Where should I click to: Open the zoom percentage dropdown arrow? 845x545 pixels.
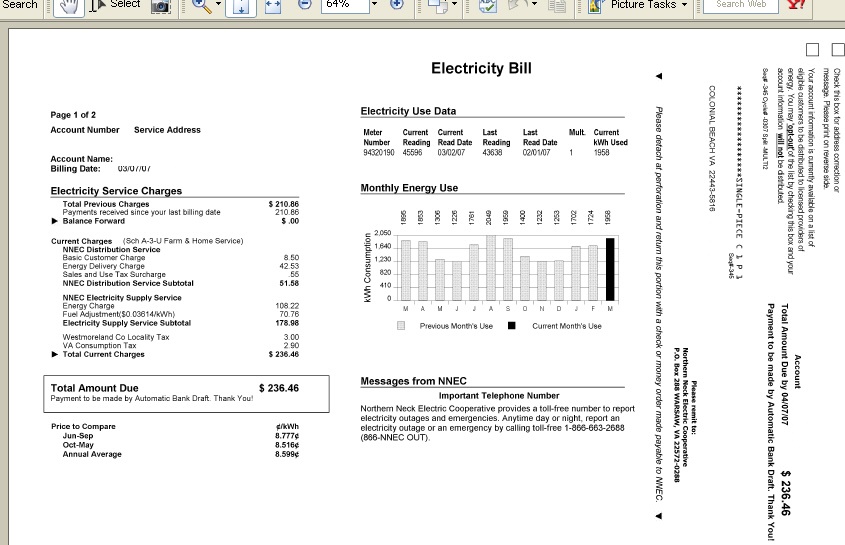point(374,5)
